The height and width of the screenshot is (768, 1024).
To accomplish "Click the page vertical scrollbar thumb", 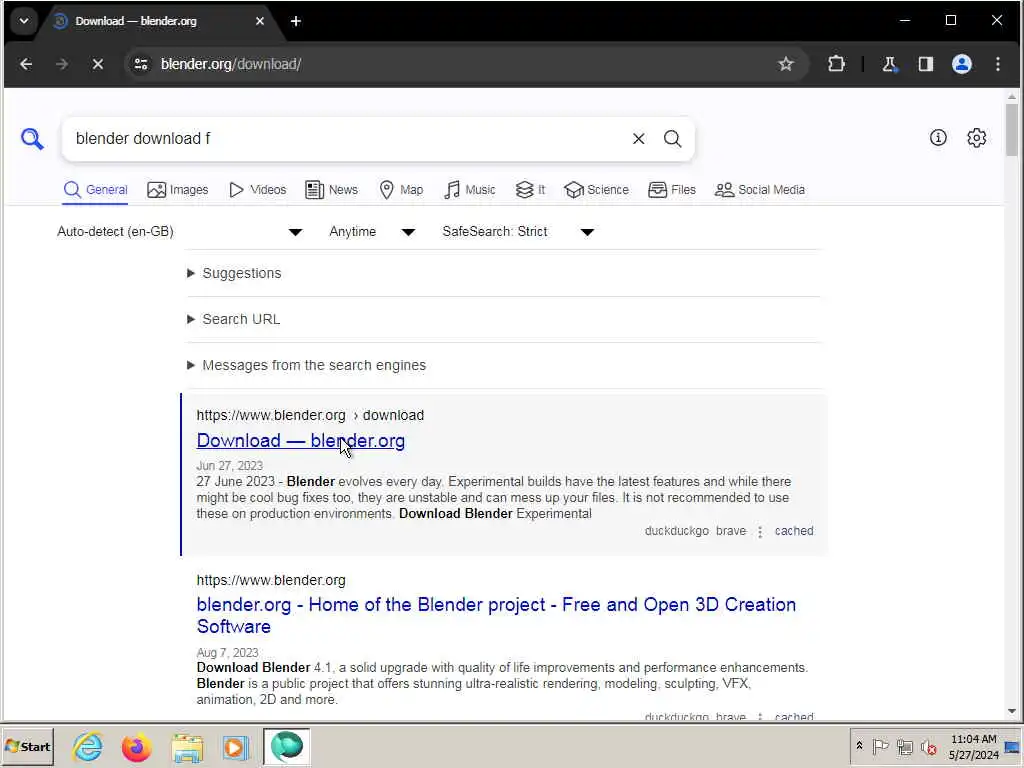I will point(1012,130).
